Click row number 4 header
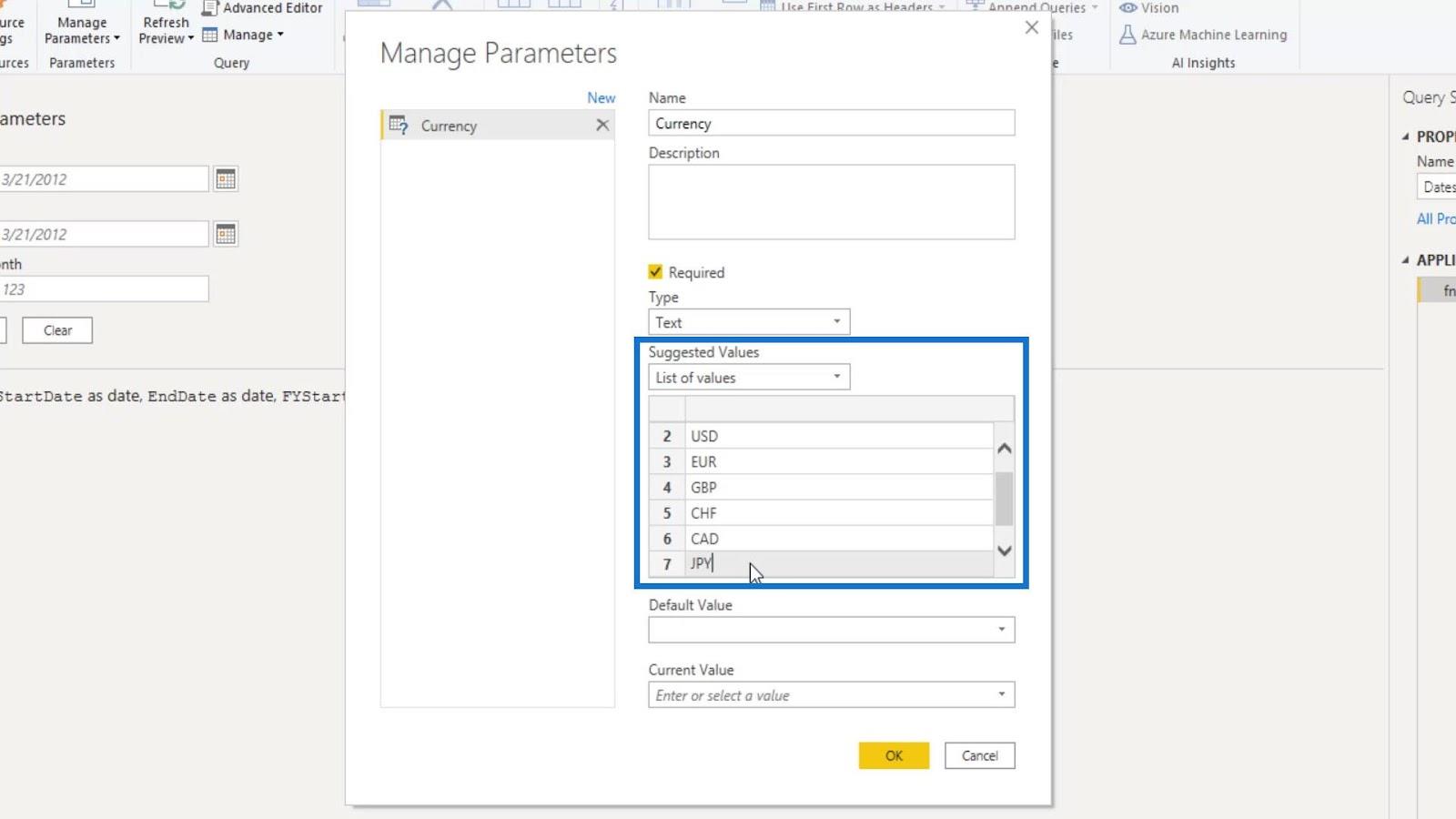1456x819 pixels. pyautogui.click(x=667, y=487)
